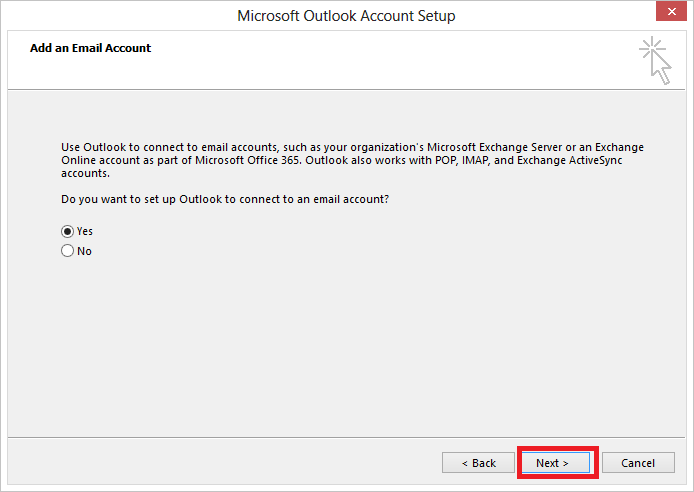Click the Microsoft Outlook Account Setup title bar
The image size is (694, 492).
pyautogui.click(x=346, y=16)
